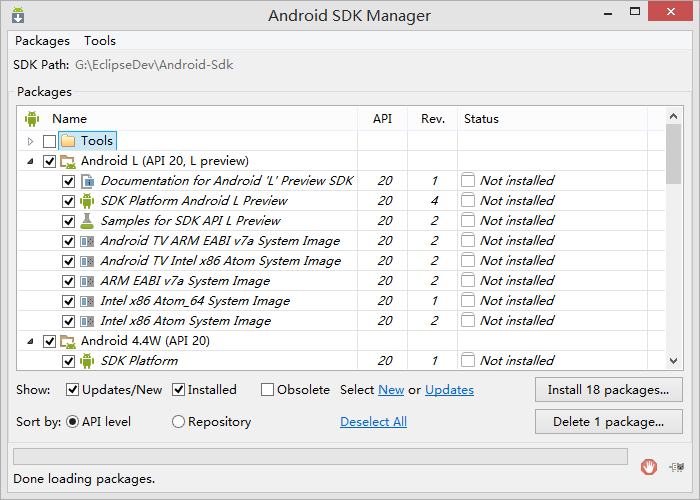Click the Samples for SDK flask icon

[87, 221]
